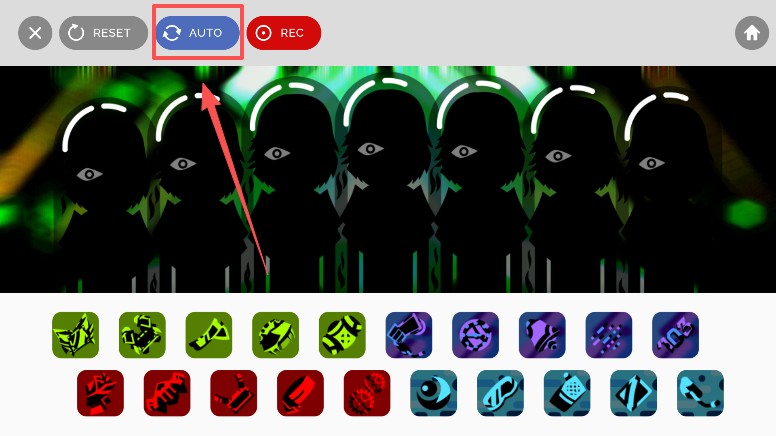Start recording with the REC button
Screen dimensions: 776x436
click(x=284, y=33)
